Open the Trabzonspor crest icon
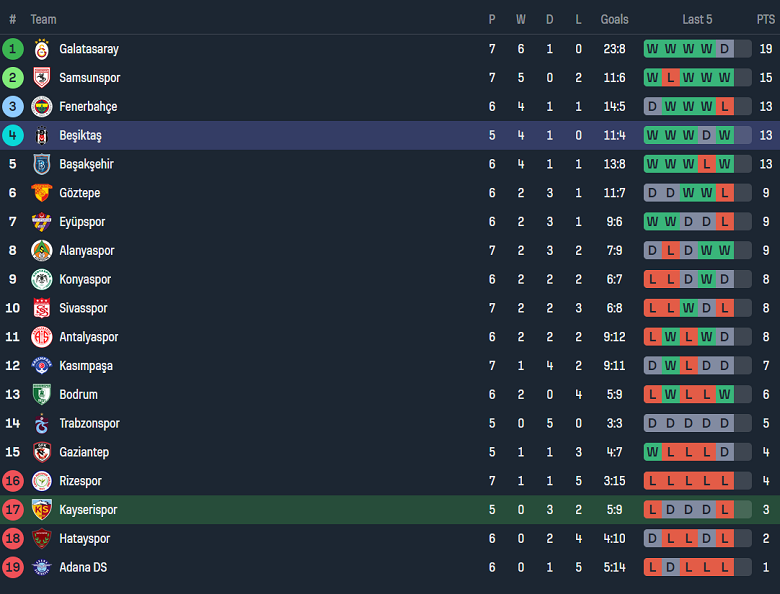Image resolution: width=780 pixels, height=594 pixels. [41, 424]
